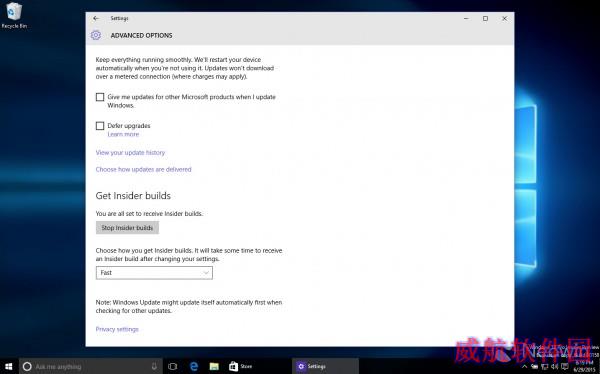The height and width of the screenshot is (374, 600).
Task: Open View your update history link
Action: (x=130, y=152)
